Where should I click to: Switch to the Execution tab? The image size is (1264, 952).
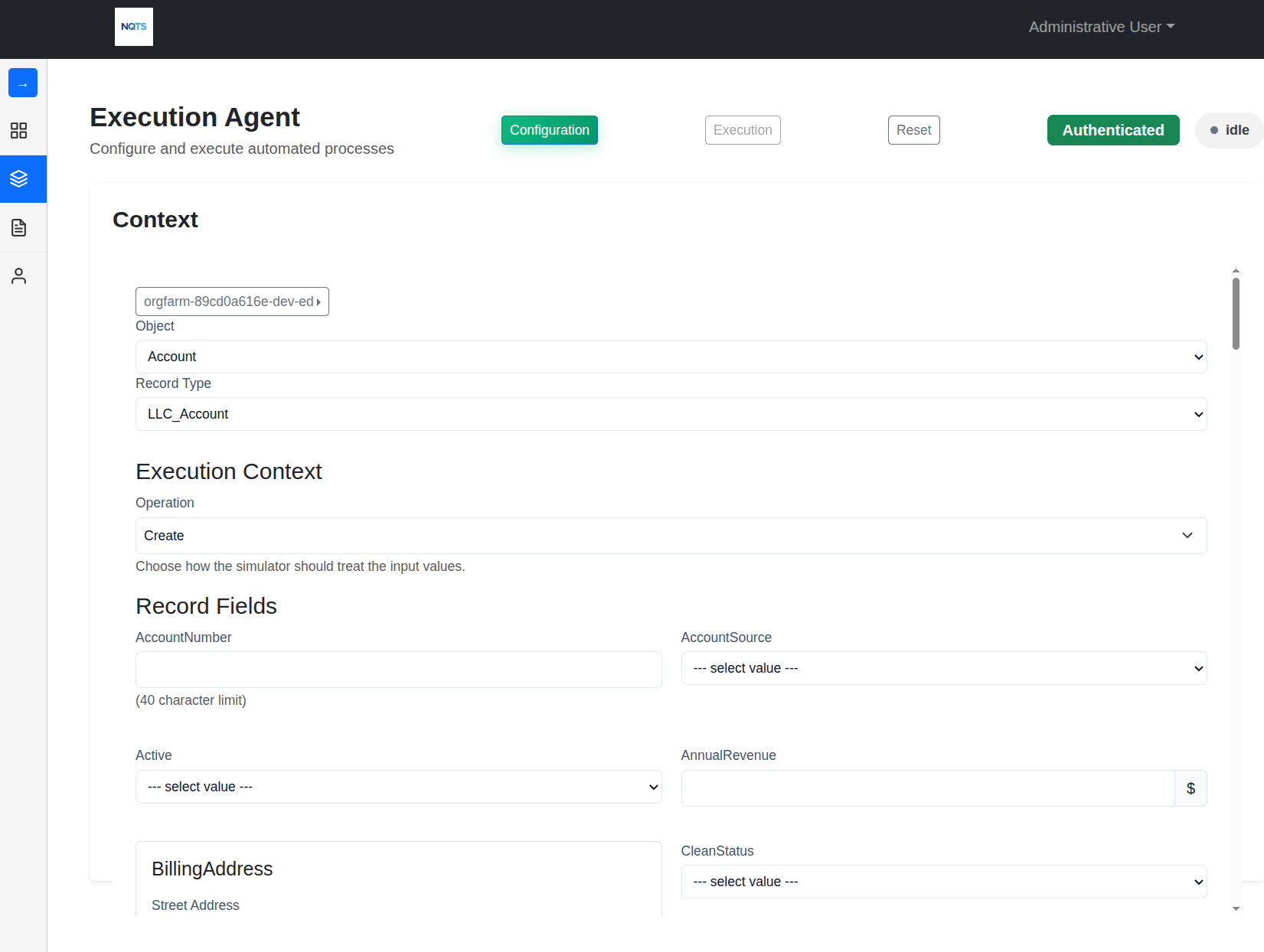click(x=742, y=130)
